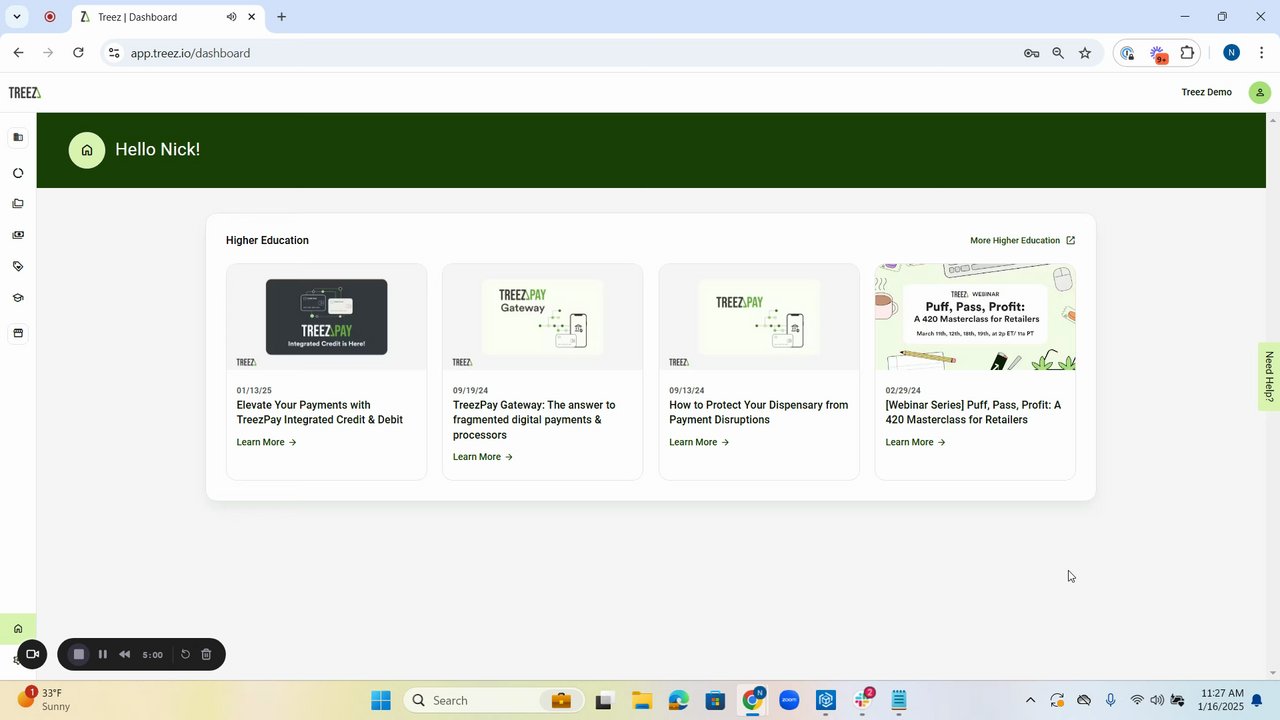Screen dimensions: 1280x720
Task: Click the TreezPay Gateway thumbnail image
Action: pos(542,317)
